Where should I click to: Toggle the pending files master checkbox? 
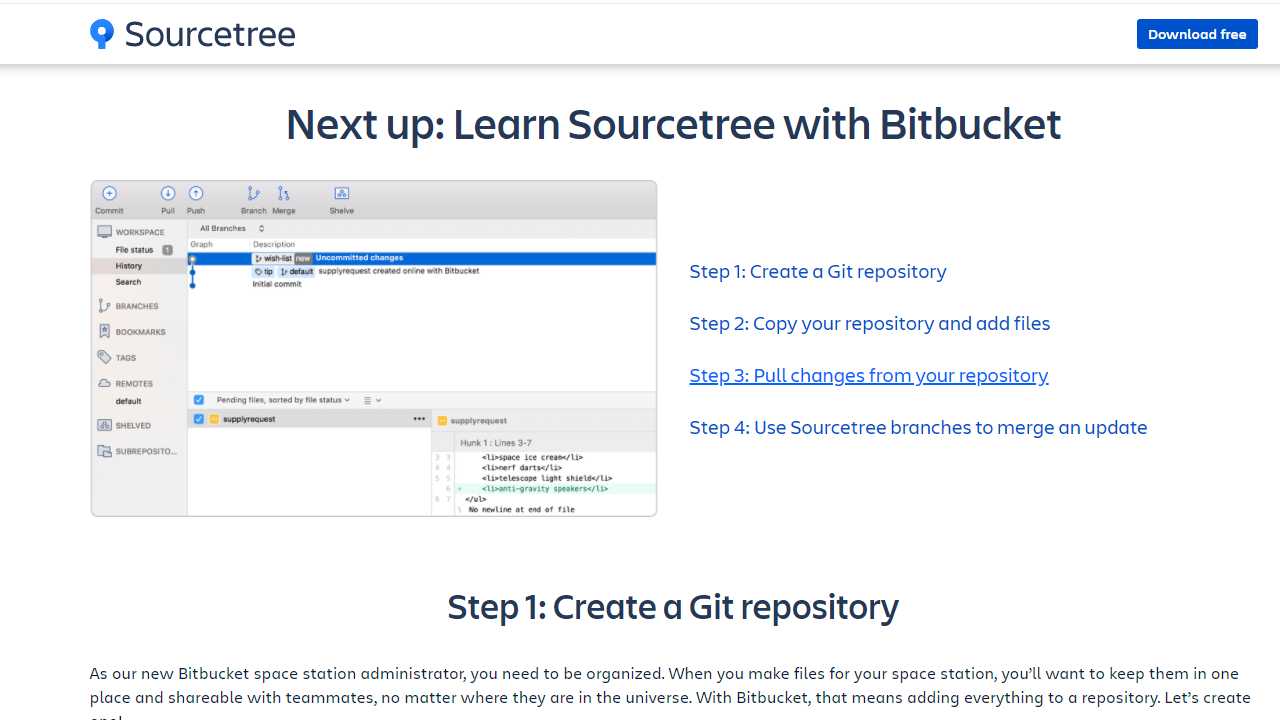click(x=198, y=399)
